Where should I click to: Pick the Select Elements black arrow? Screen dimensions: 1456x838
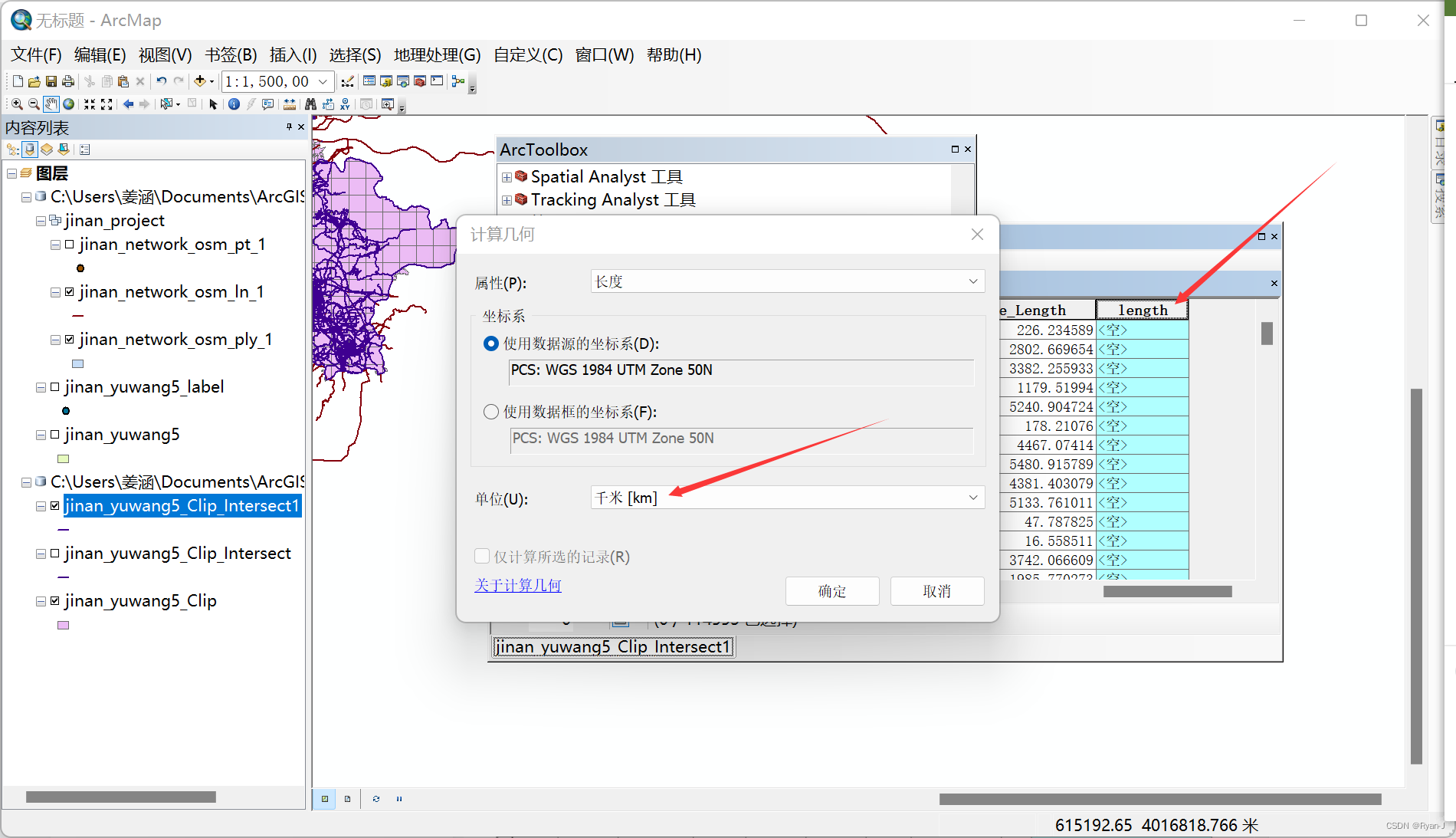(213, 104)
